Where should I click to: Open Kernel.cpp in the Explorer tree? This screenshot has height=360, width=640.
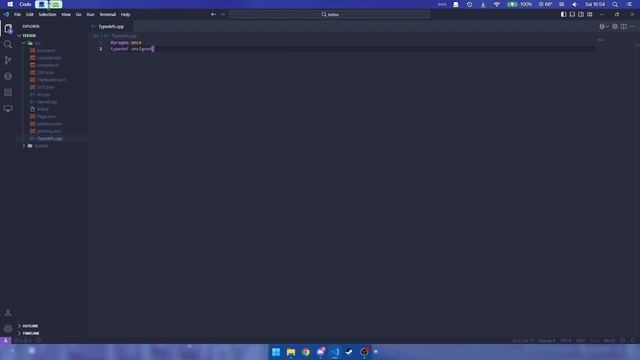coord(47,102)
